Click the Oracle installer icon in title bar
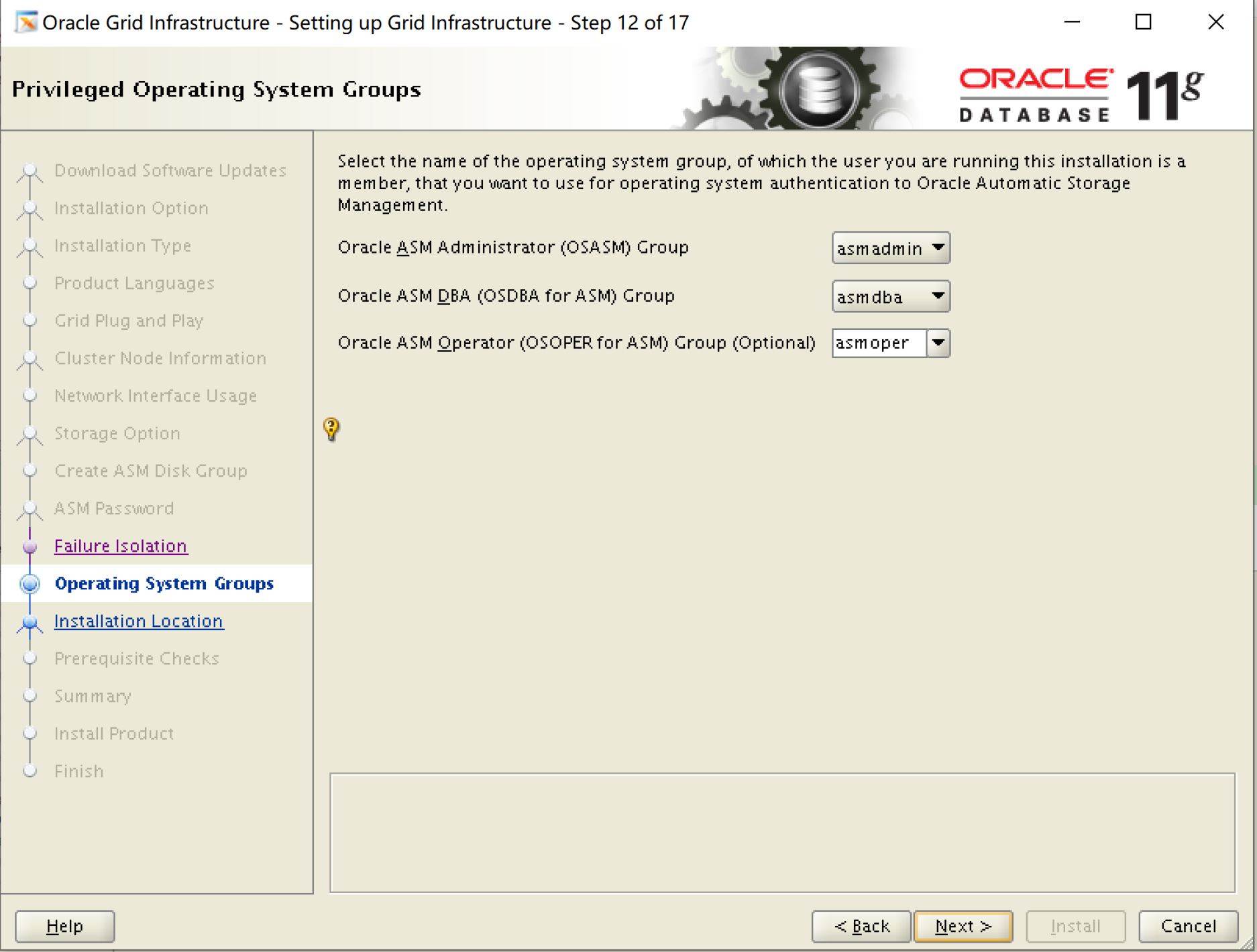Screen dimensions: 1257x952 coord(27,22)
